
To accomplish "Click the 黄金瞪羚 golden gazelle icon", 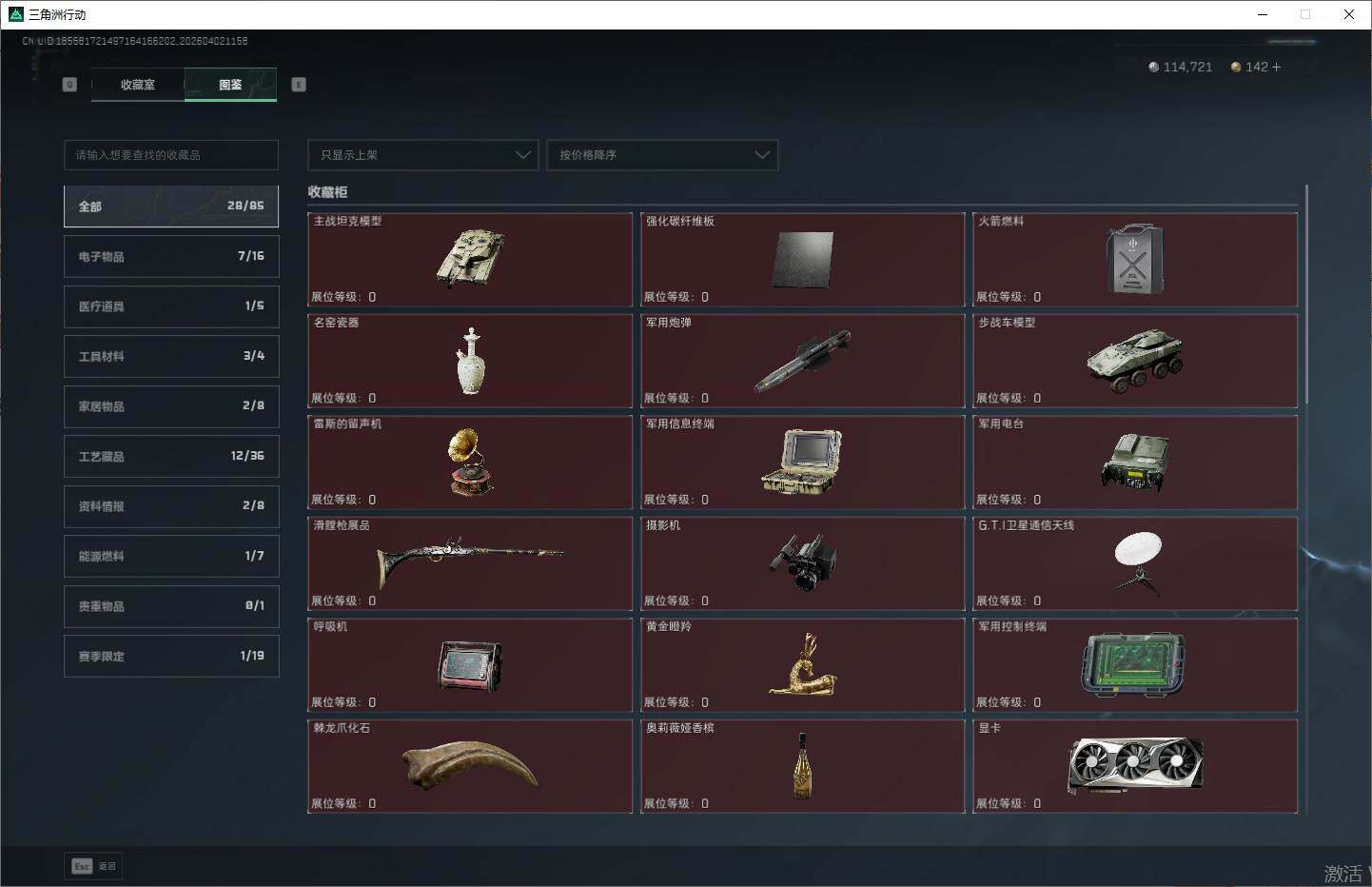I will point(802,664).
